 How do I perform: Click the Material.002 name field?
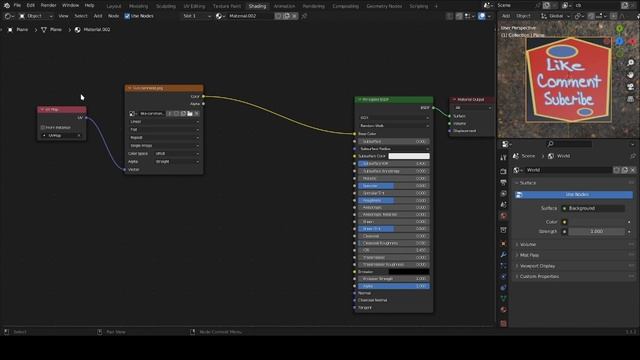tap(250, 16)
